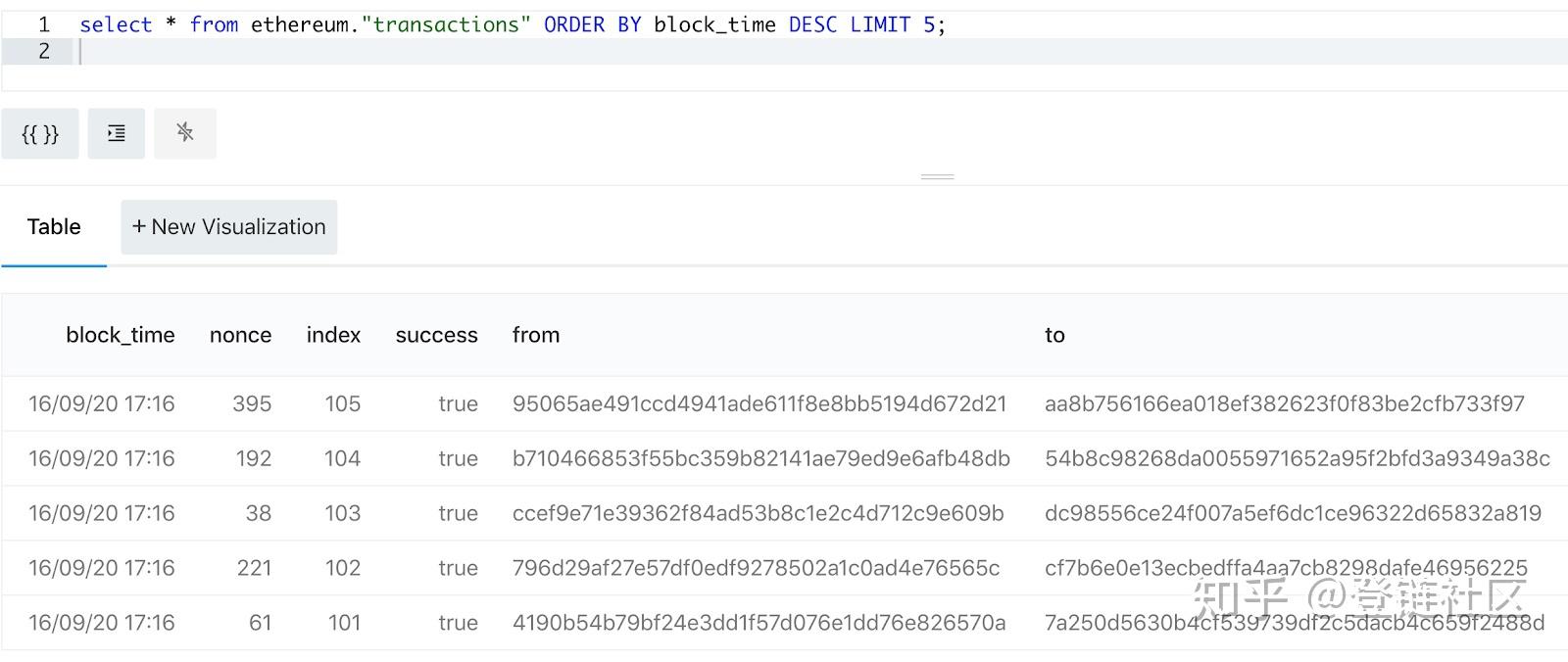The height and width of the screenshot is (662, 1568).
Task: Click the format query indent icon
Action: 116,133
